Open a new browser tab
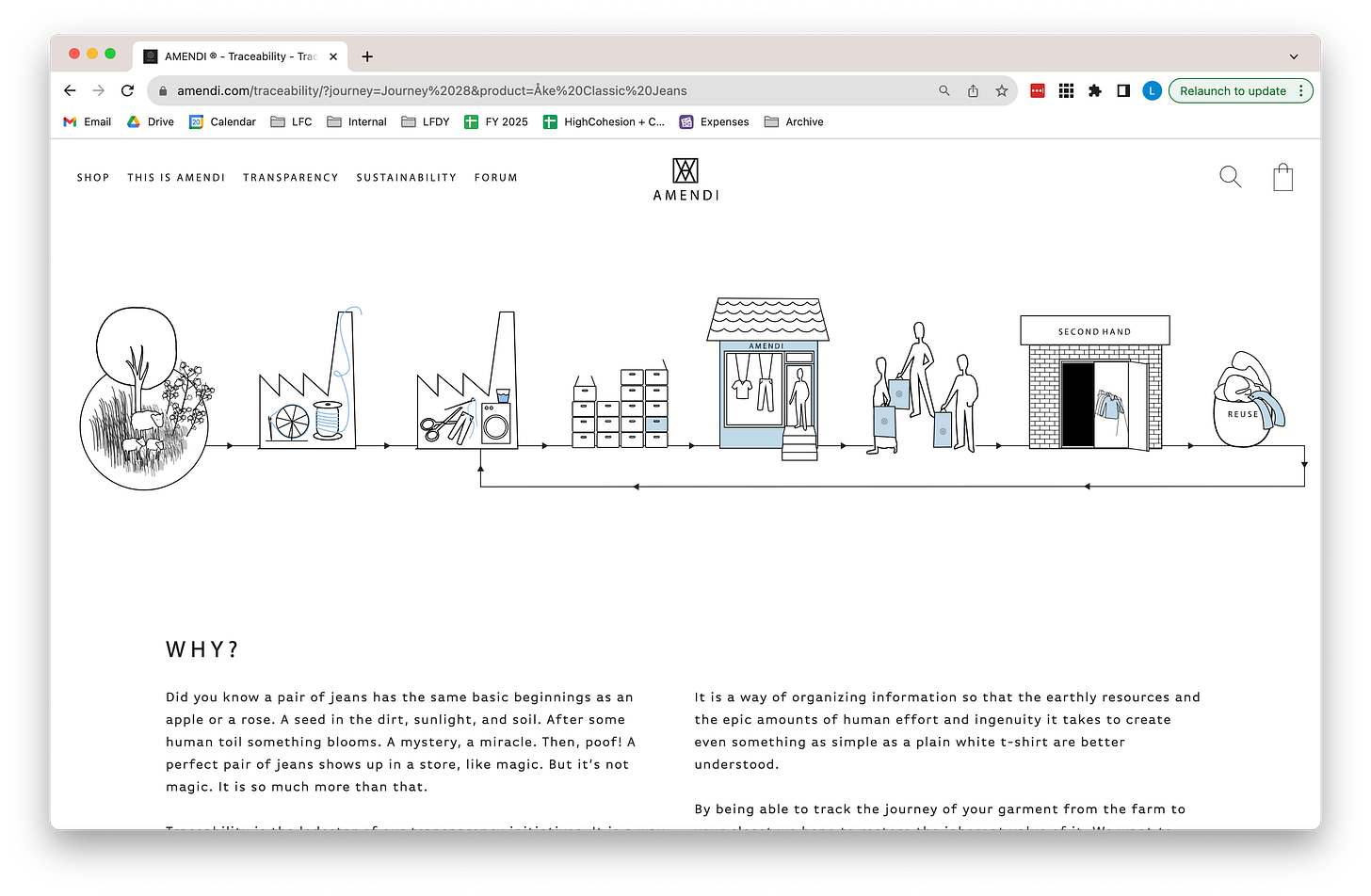Screen dimensions: 1371x896 pos(367,56)
